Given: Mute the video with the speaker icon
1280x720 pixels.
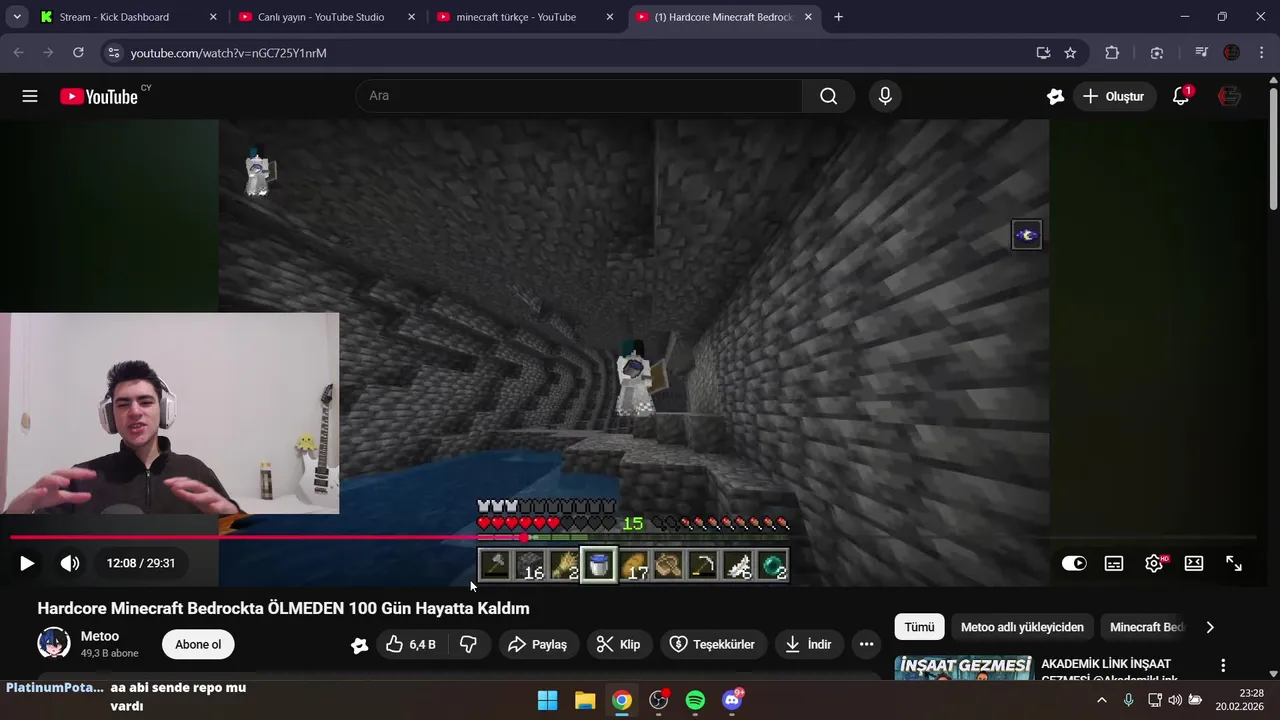Looking at the screenshot, I should point(70,563).
